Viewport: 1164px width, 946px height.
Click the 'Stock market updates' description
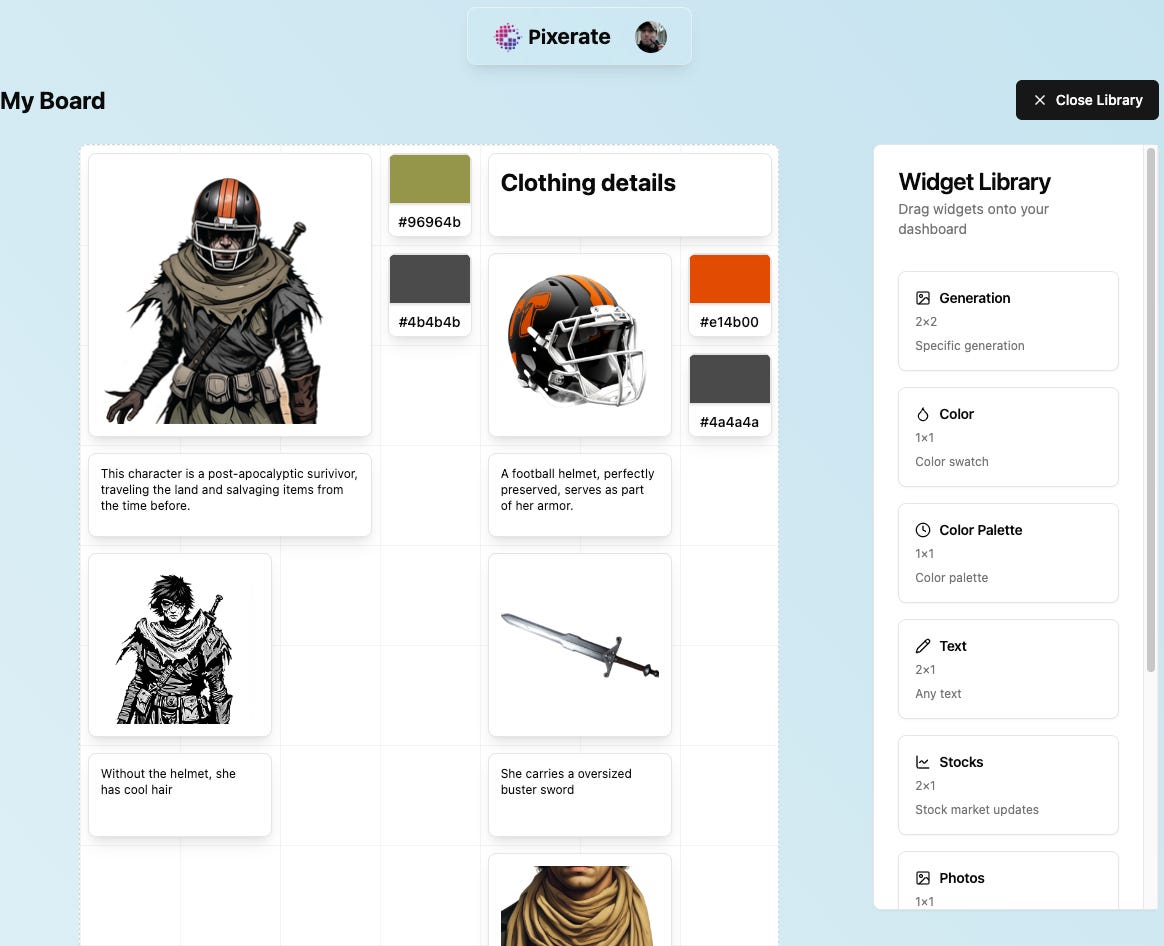(x=977, y=809)
